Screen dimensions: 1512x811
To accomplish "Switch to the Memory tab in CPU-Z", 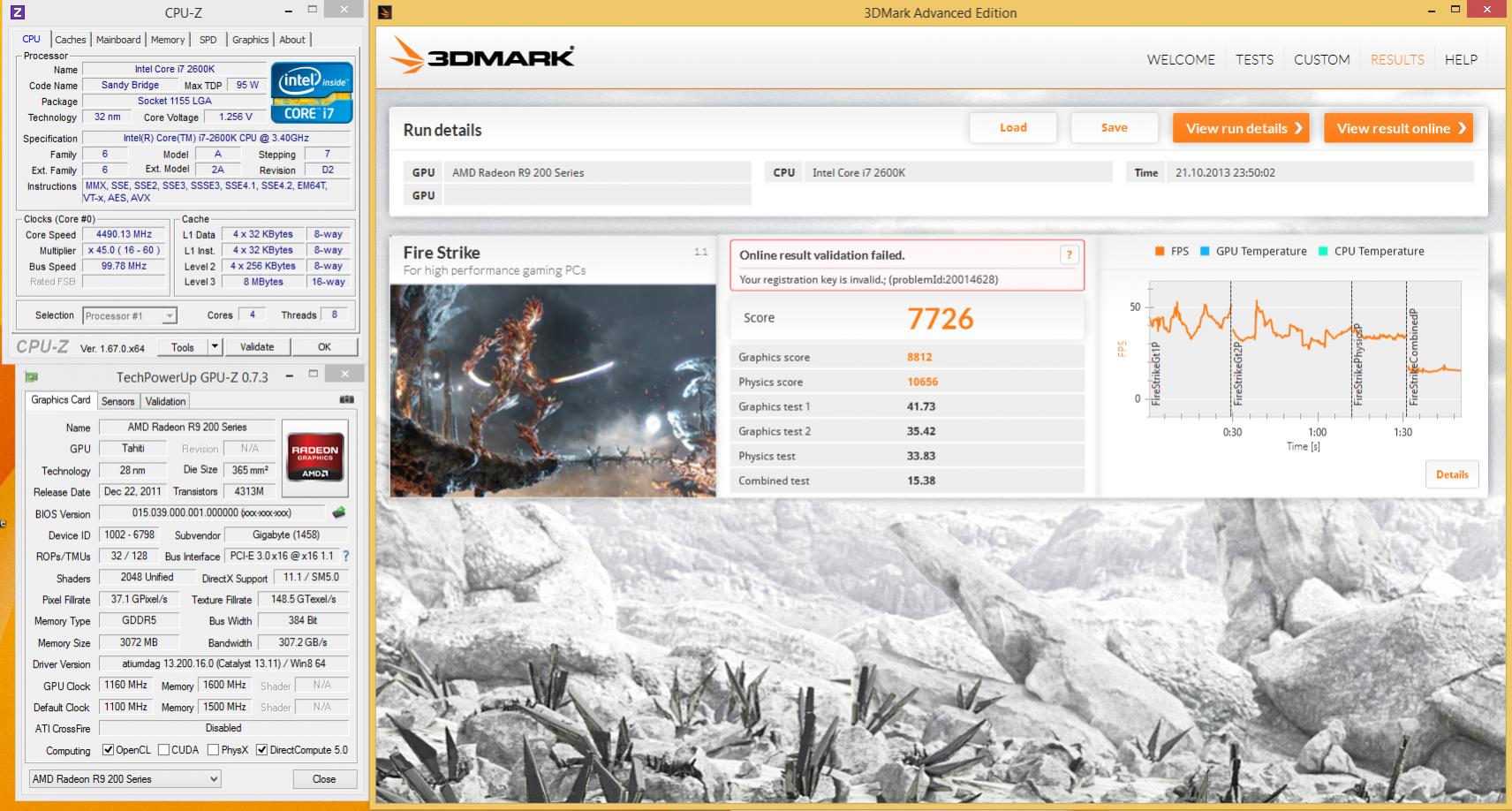I will point(168,40).
